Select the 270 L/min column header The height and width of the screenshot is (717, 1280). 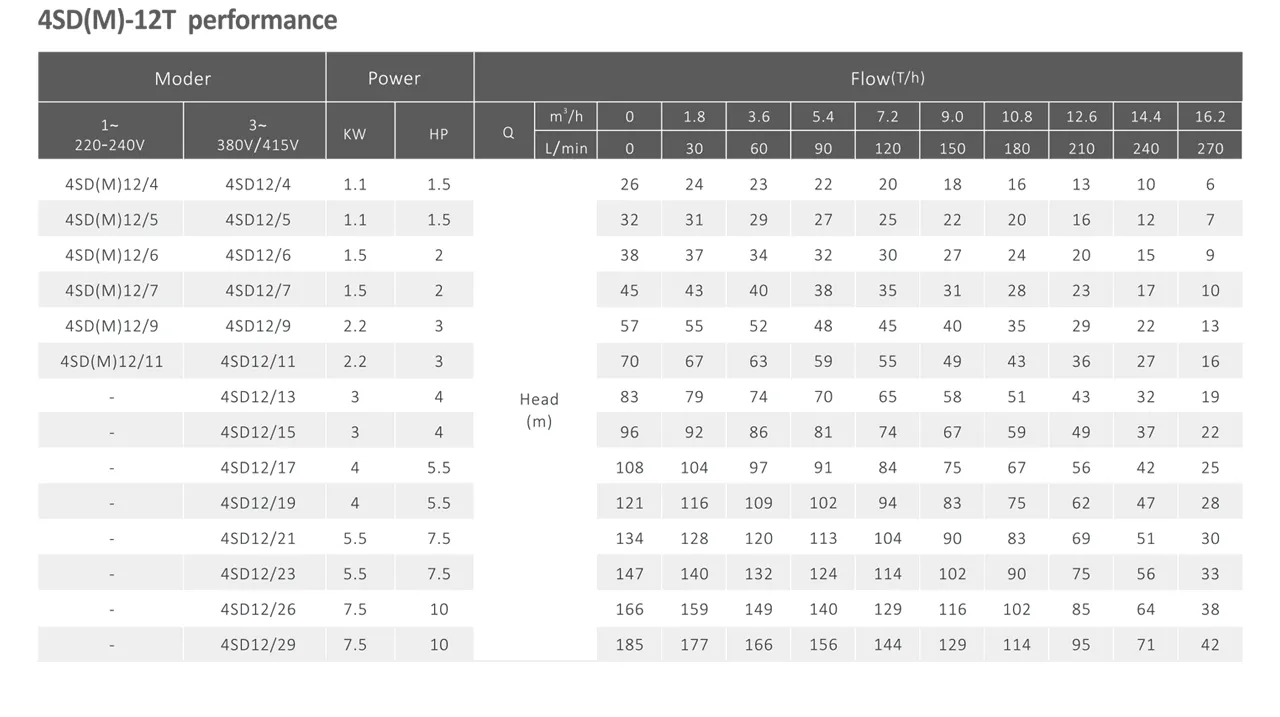coord(1210,148)
